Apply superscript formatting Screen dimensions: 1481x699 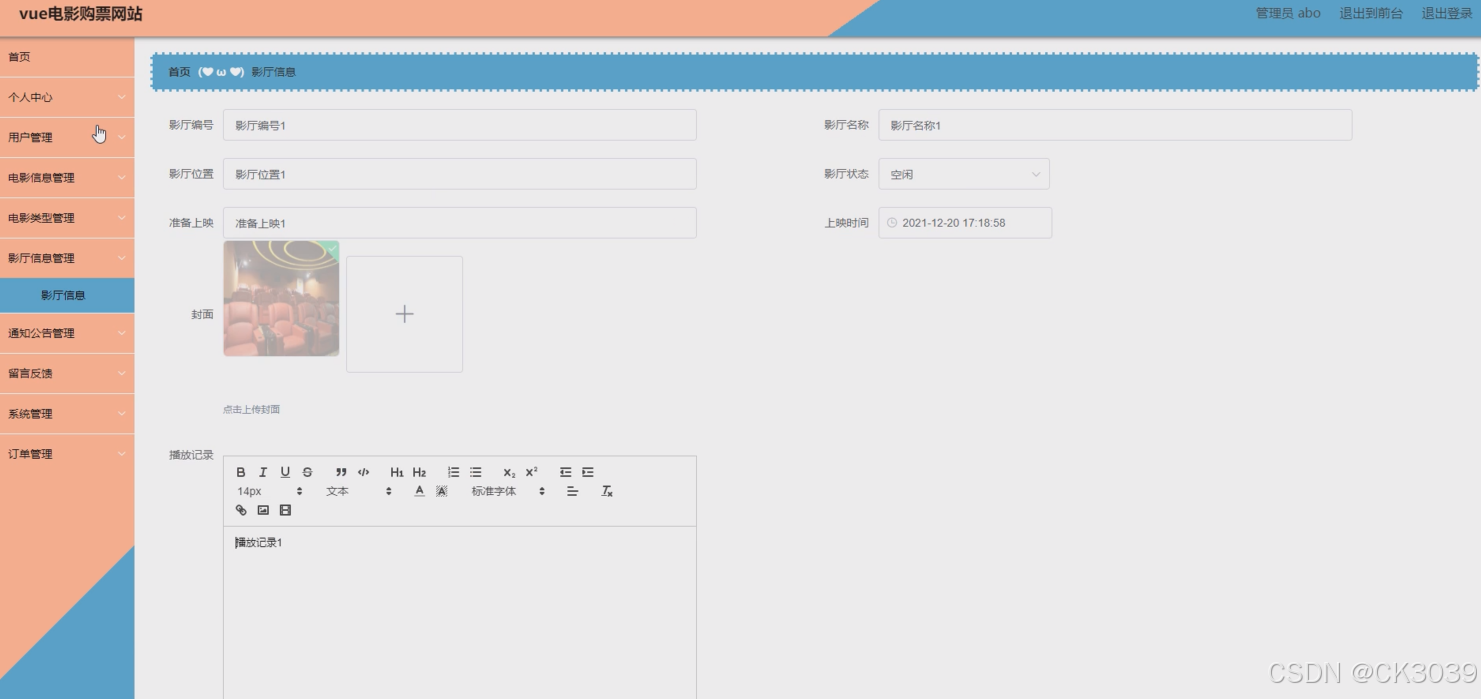pos(531,472)
